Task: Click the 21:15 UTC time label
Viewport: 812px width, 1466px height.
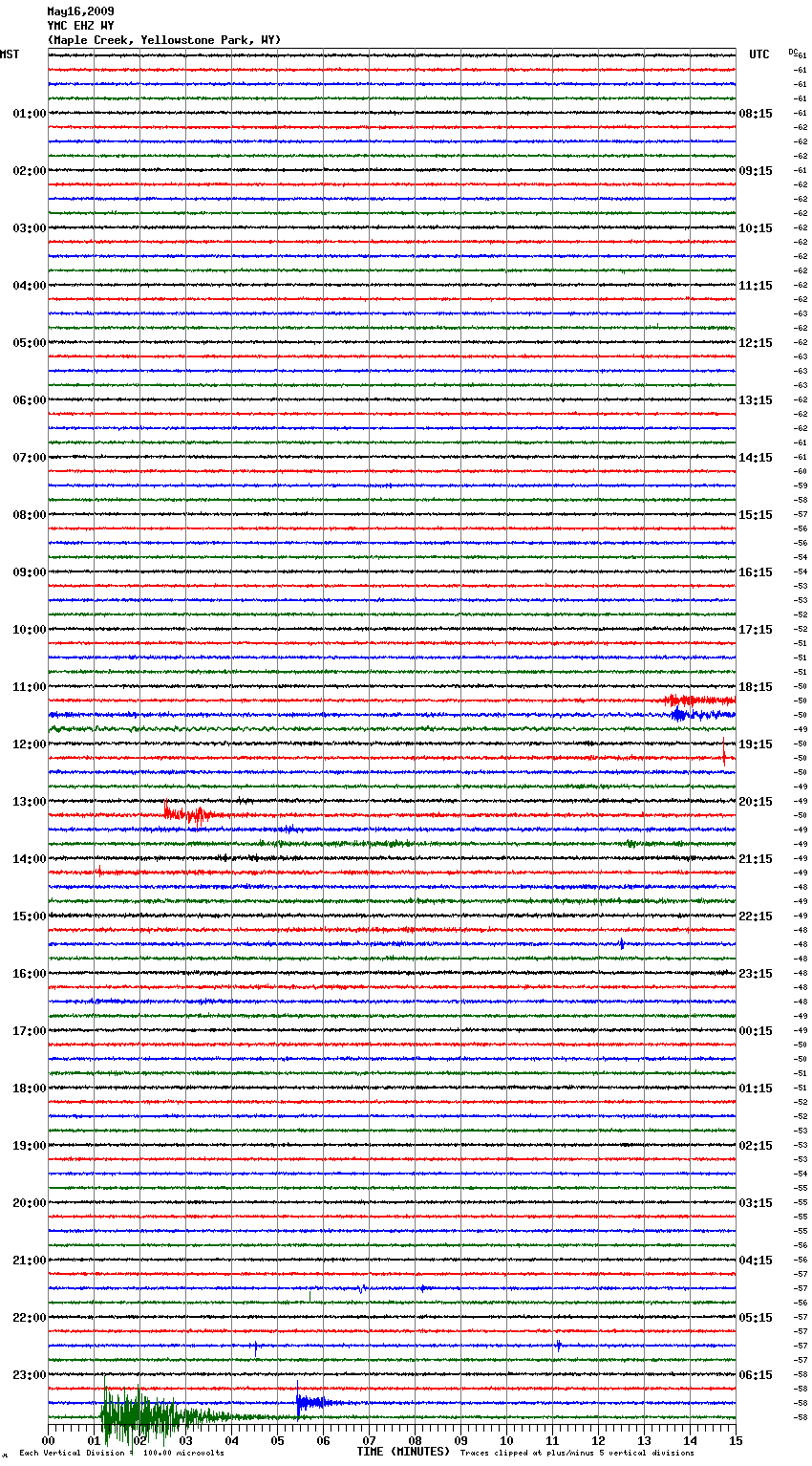Action: point(756,859)
